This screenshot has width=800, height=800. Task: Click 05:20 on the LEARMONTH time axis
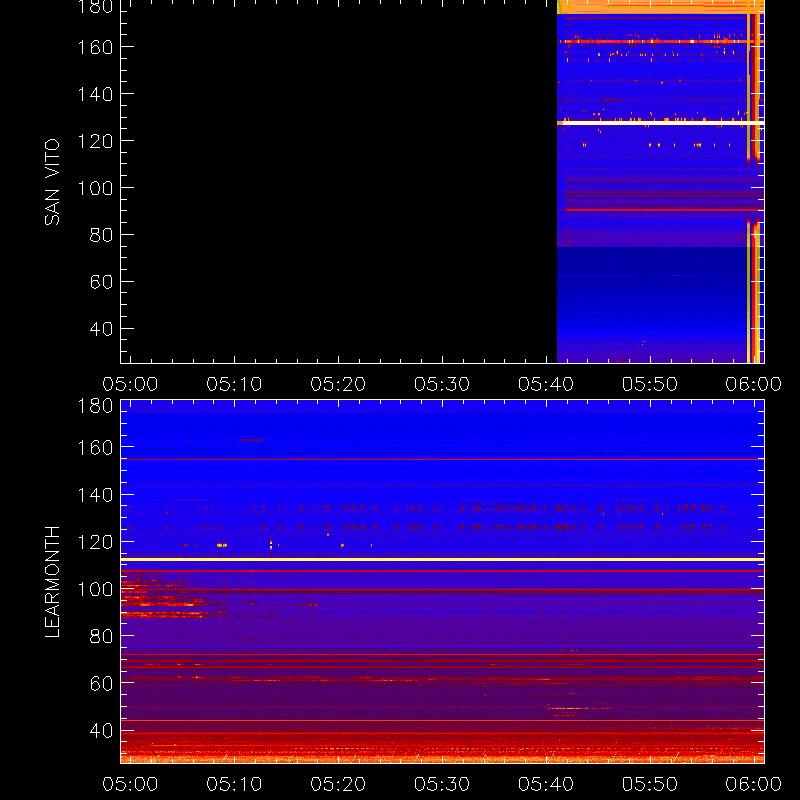coord(338,784)
